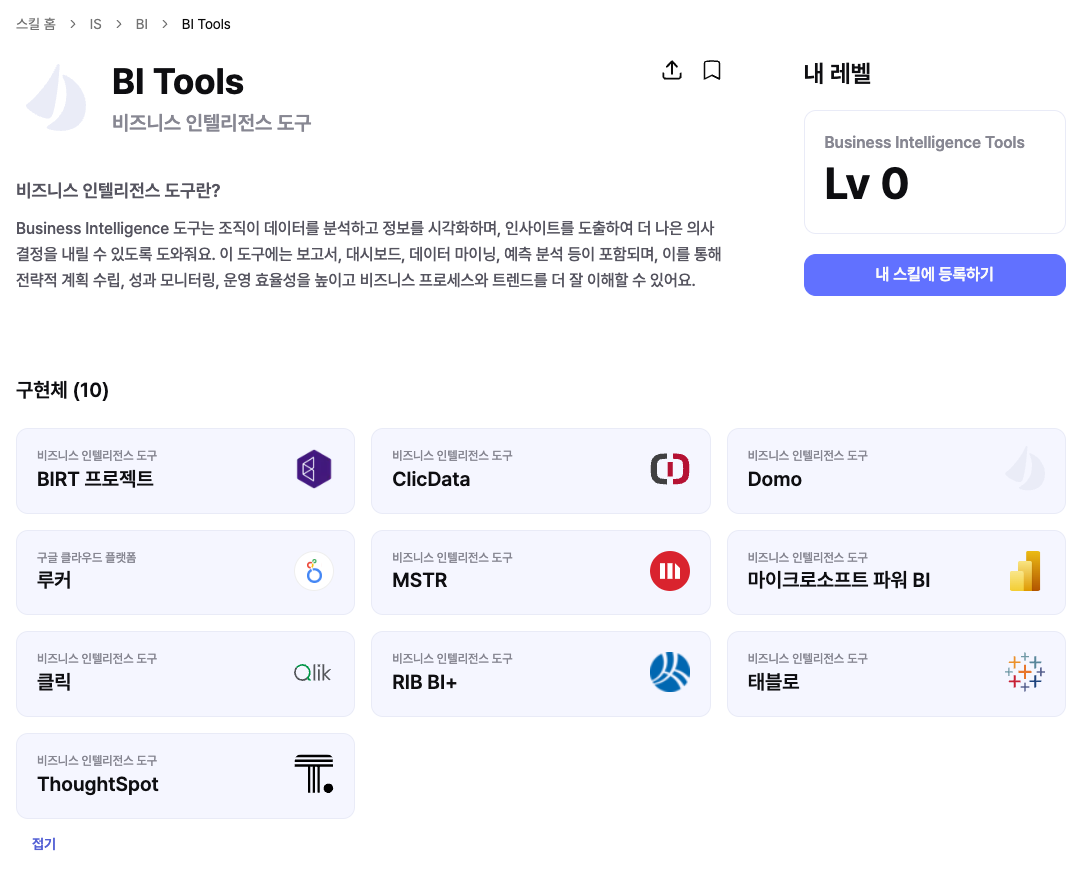Click the BIRT 프로젝트 purple hexagon logo
The image size is (1081, 873).
click(314, 469)
